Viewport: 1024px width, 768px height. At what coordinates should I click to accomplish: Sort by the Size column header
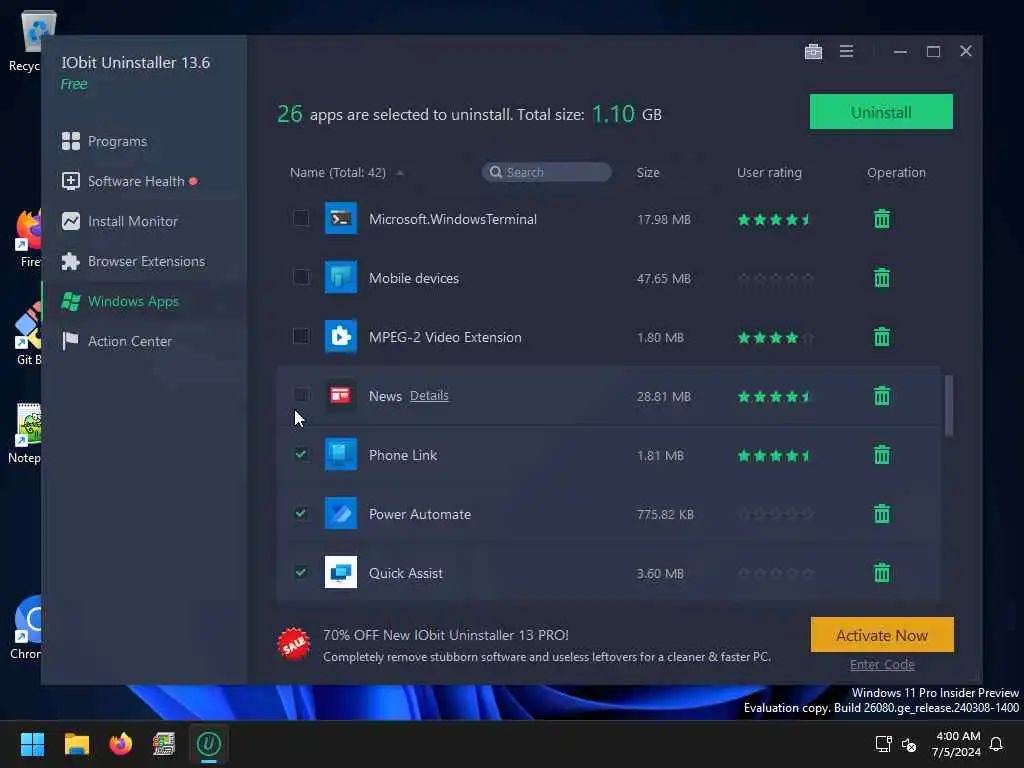pos(648,172)
